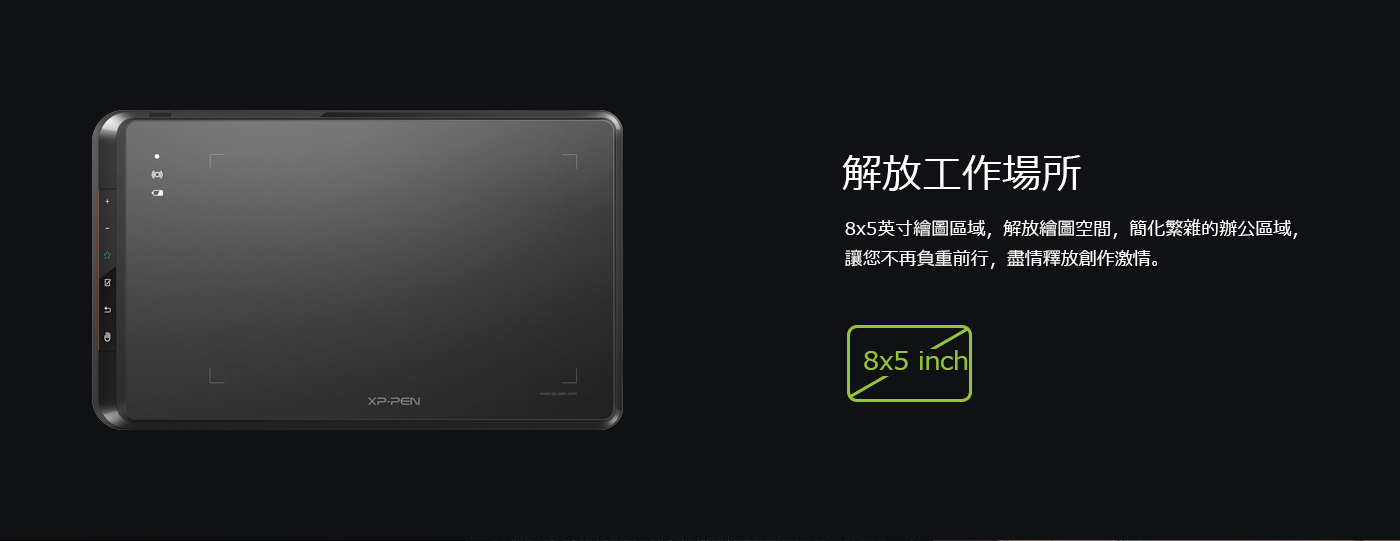Viewport: 1400px width, 541px height.
Task: Click the top-right drawing area corner marker
Action: coord(570,161)
